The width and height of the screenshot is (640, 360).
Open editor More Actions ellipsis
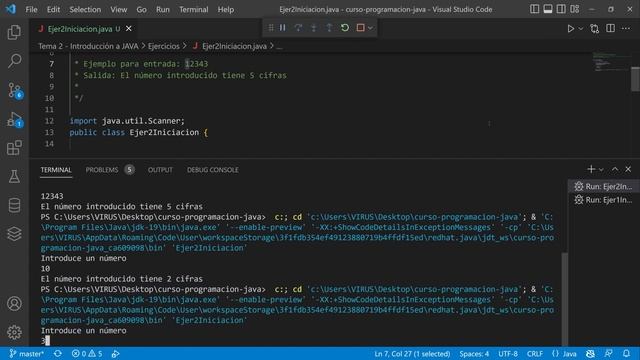(626, 28)
